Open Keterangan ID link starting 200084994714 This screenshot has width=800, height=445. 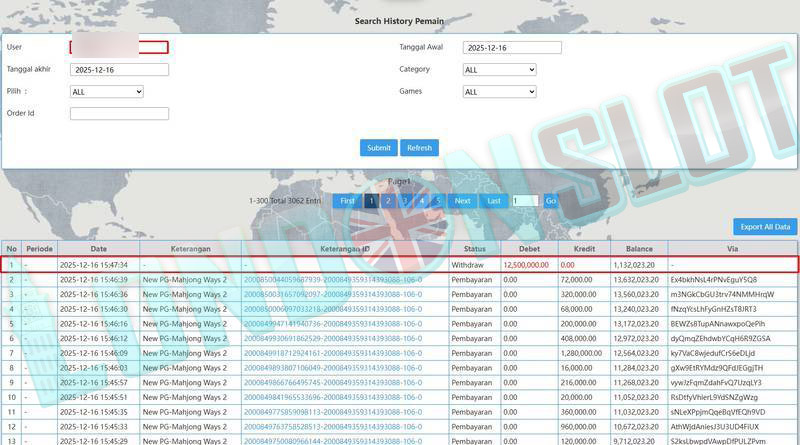point(333,324)
